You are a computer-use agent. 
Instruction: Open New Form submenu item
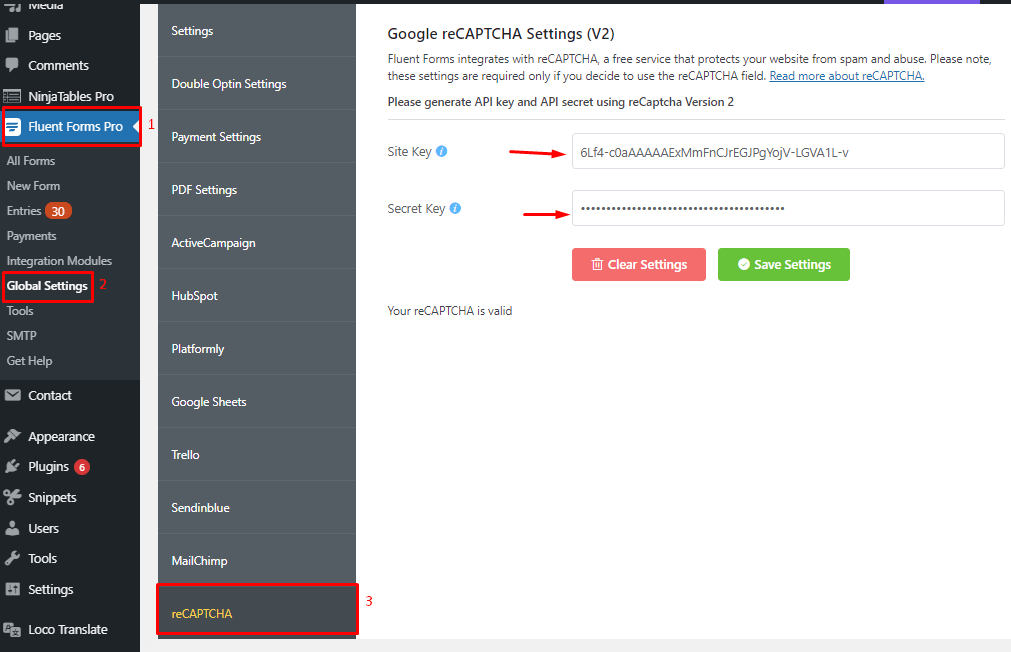click(x=34, y=186)
